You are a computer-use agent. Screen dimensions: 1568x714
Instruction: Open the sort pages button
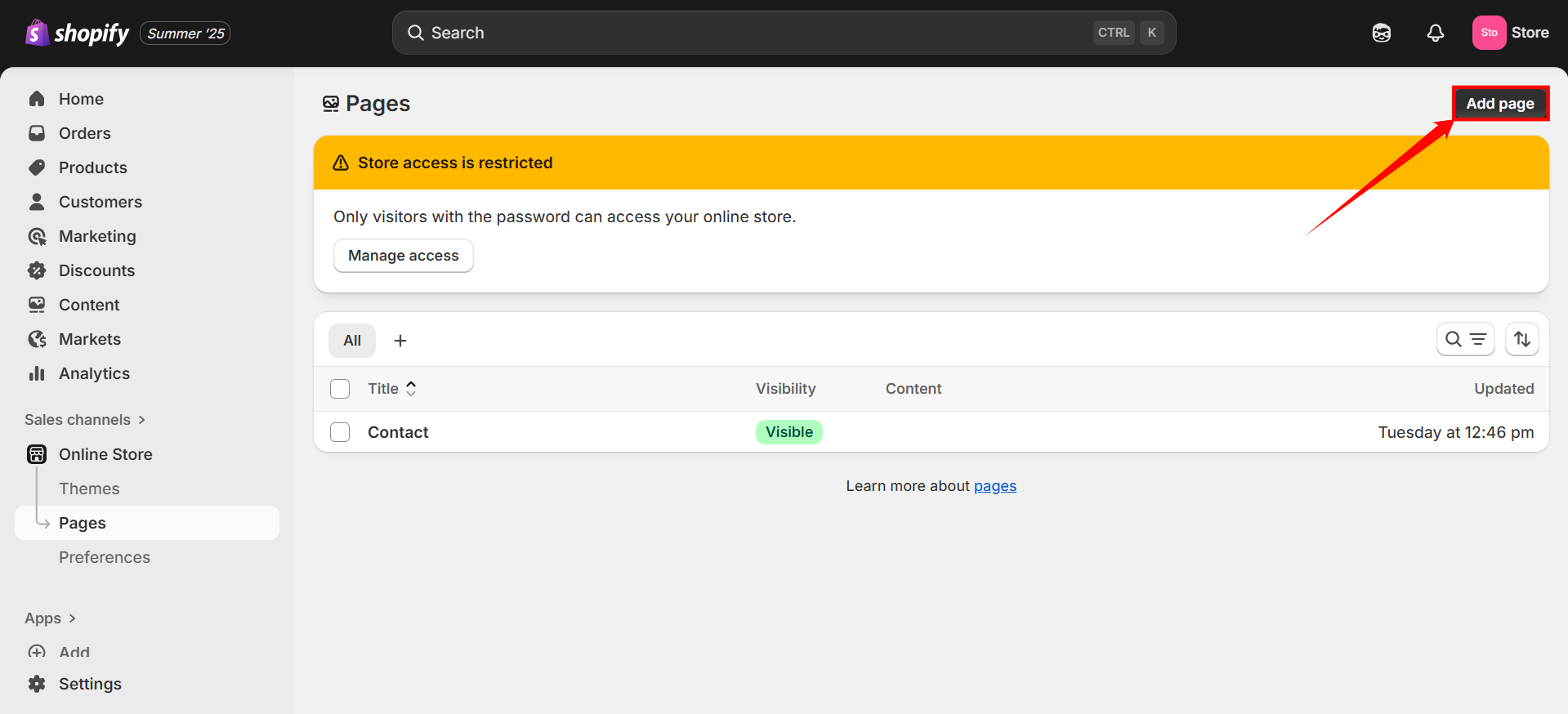point(1522,339)
